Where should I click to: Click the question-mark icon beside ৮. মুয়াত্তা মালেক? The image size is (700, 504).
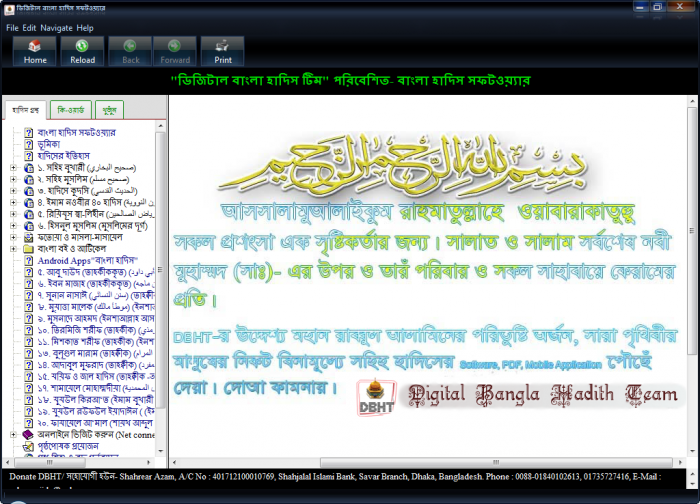point(29,307)
